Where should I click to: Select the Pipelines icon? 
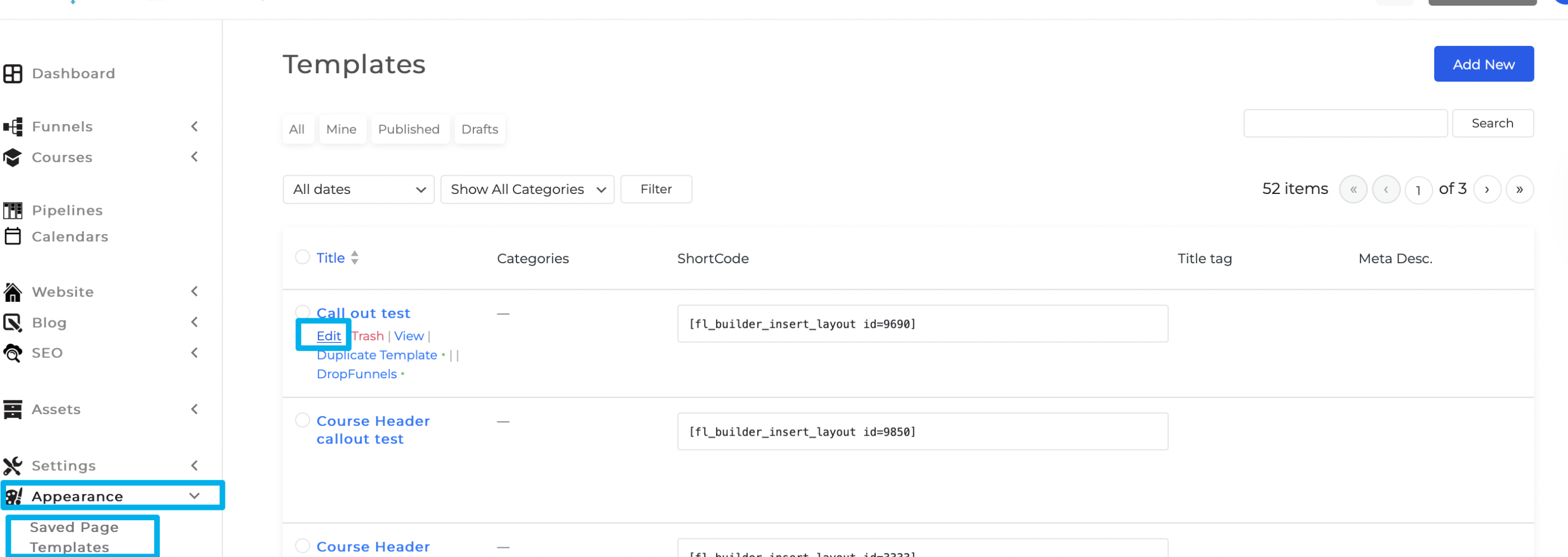point(14,210)
